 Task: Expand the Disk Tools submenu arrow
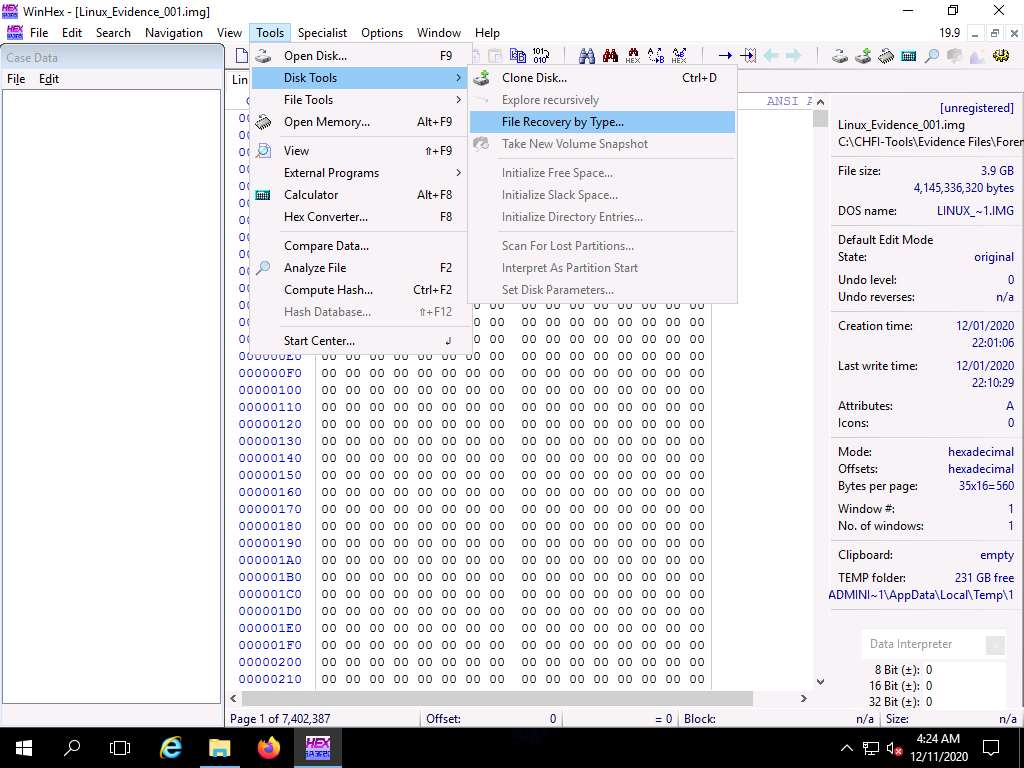pyautogui.click(x=458, y=78)
